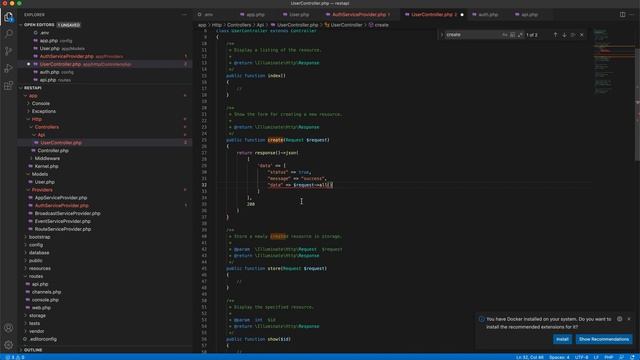Open Kernel.php in the file tree

46,166
